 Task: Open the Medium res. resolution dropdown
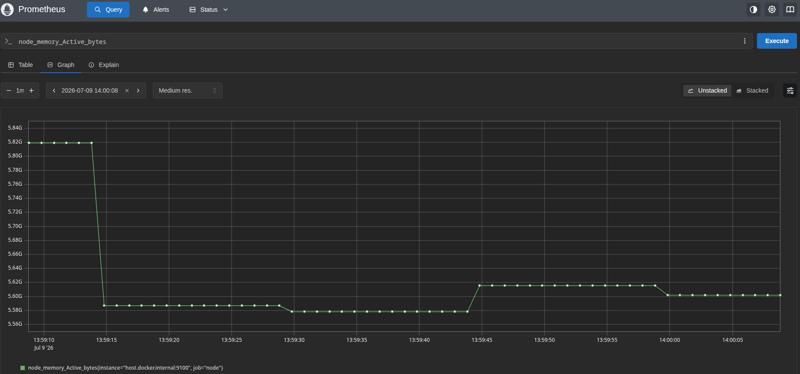[x=187, y=90]
